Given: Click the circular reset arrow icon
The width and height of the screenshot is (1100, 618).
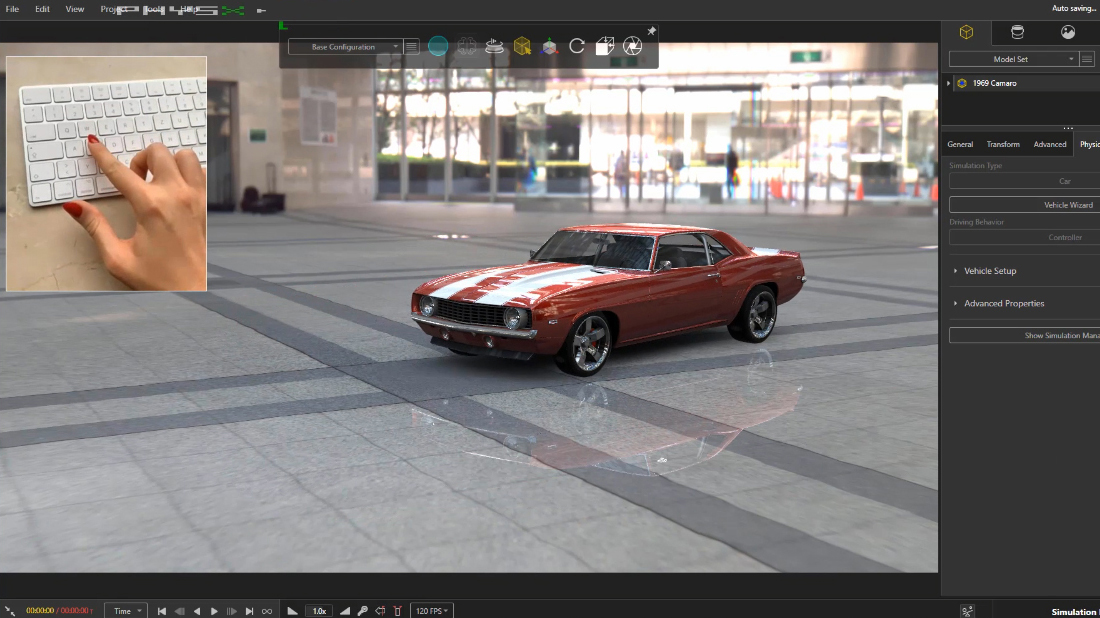Looking at the screenshot, I should click(577, 46).
